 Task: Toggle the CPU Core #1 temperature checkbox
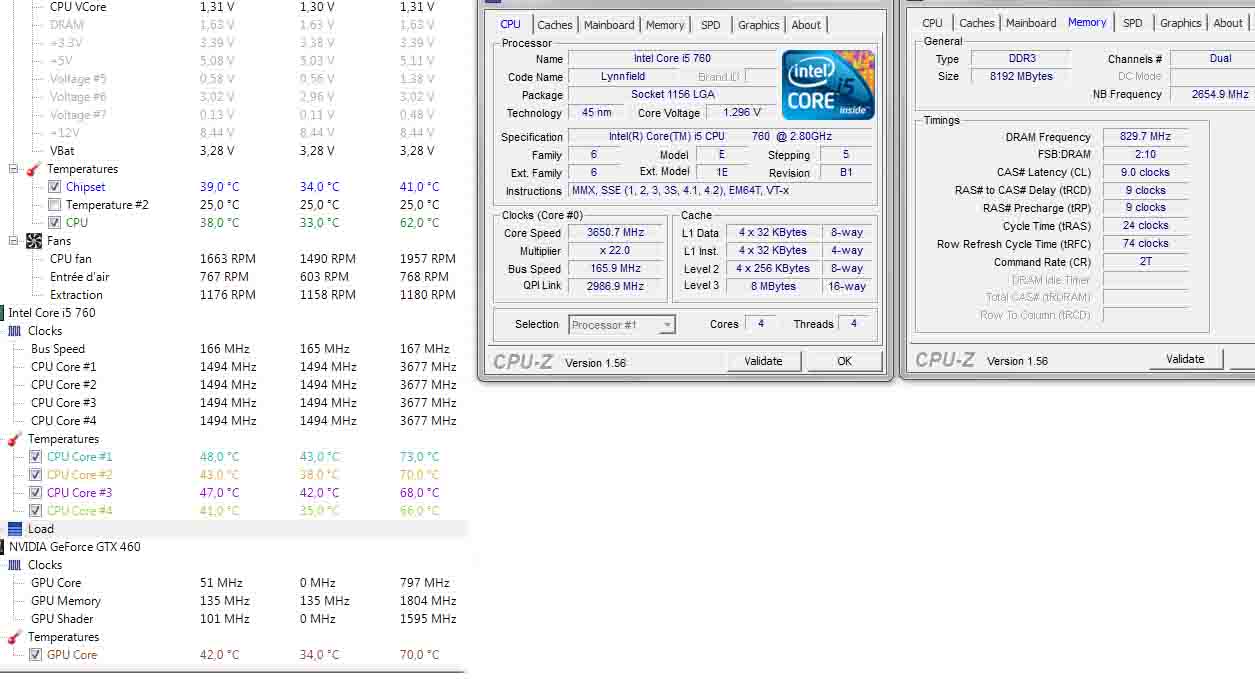click(x=36, y=457)
